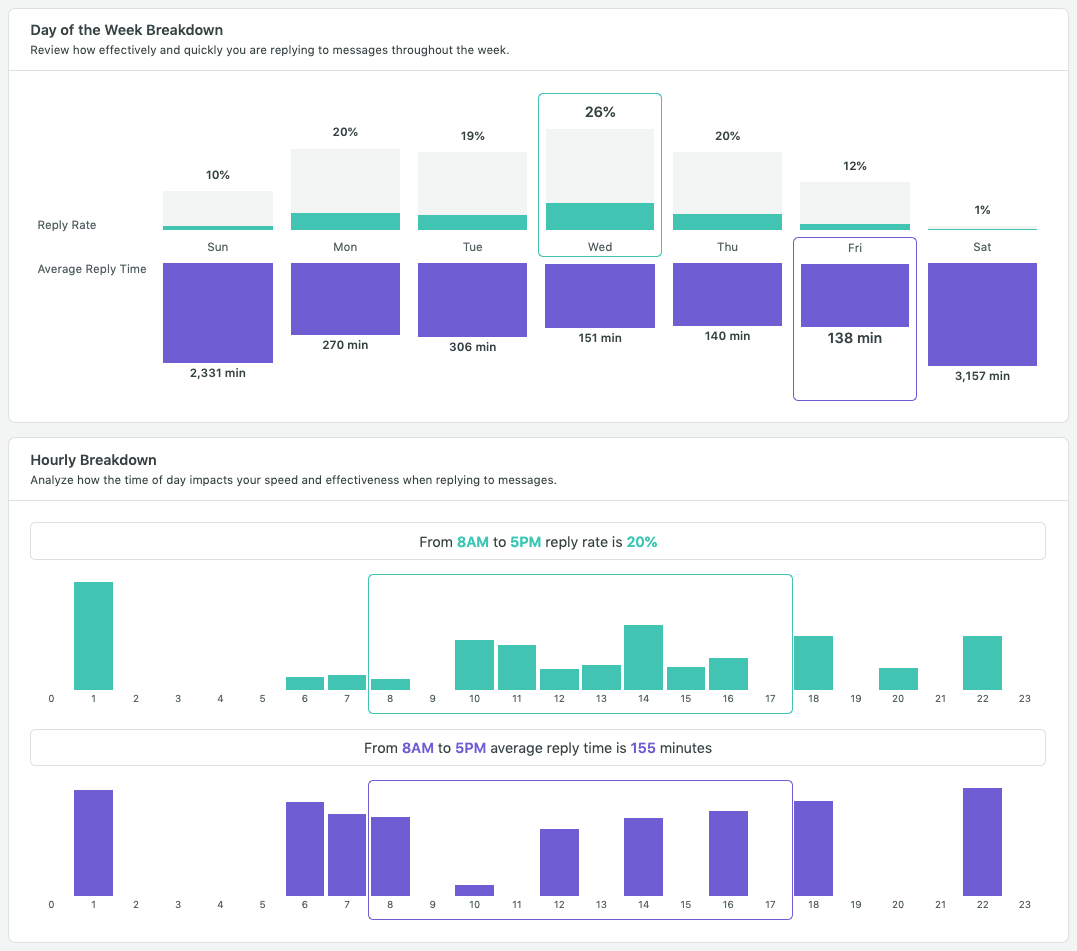This screenshot has height=951, width=1077.
Task: Click the teal hour 1 reply rate bar
Action: 93,636
